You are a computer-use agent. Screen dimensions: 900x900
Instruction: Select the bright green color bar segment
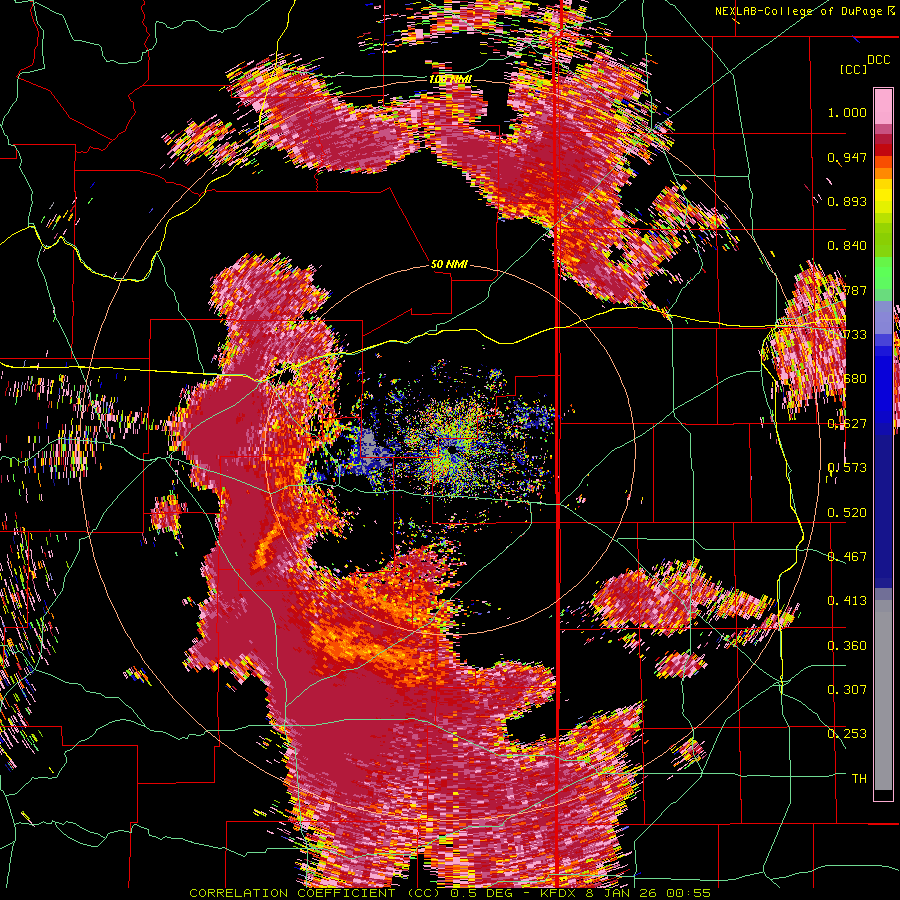click(x=883, y=273)
